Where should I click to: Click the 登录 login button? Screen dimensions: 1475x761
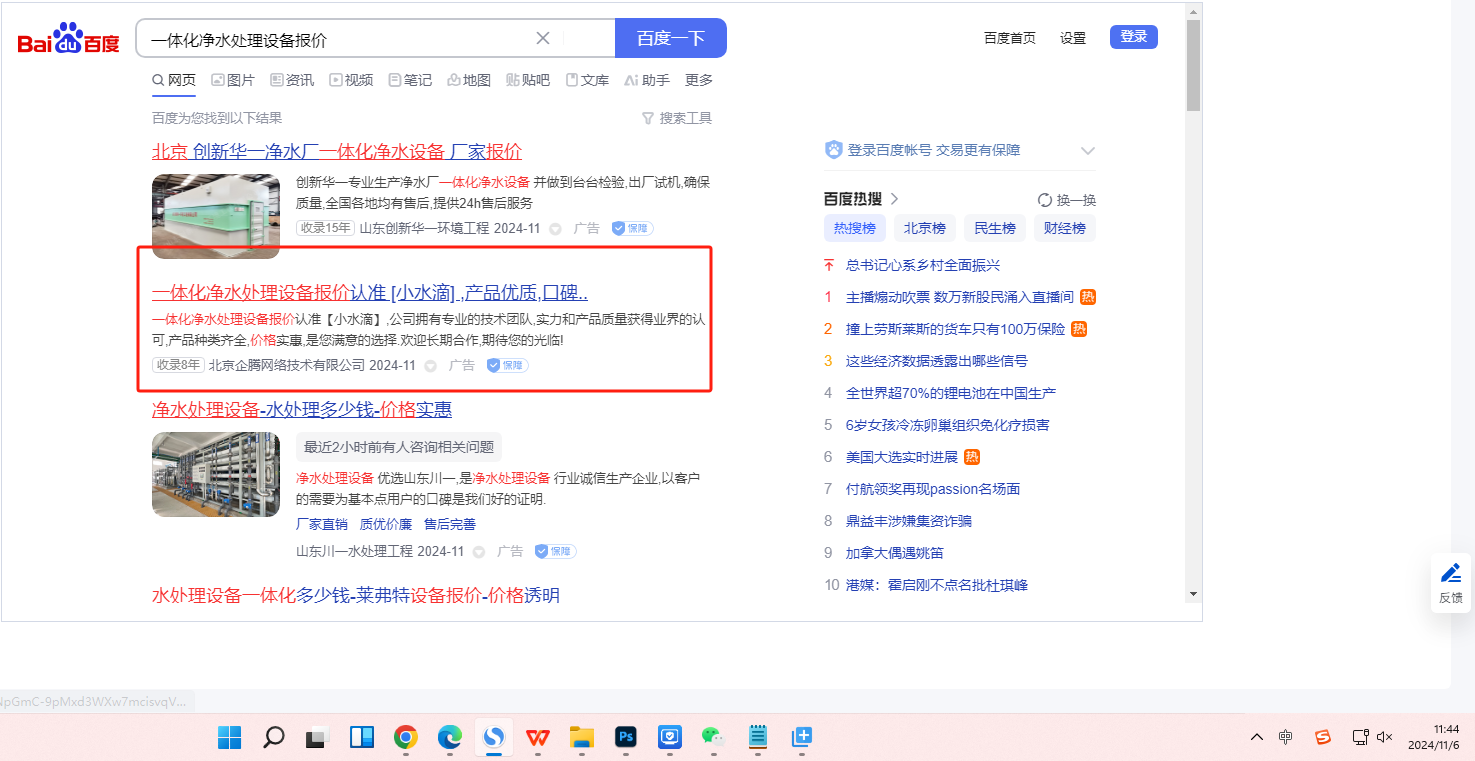pyautogui.click(x=1133, y=37)
